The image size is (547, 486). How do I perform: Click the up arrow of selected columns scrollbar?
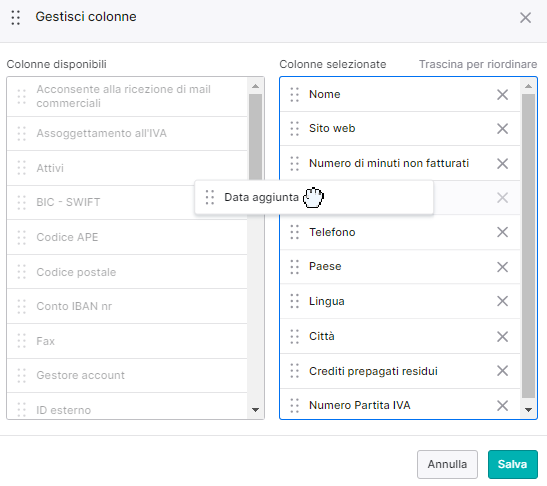pos(528,86)
